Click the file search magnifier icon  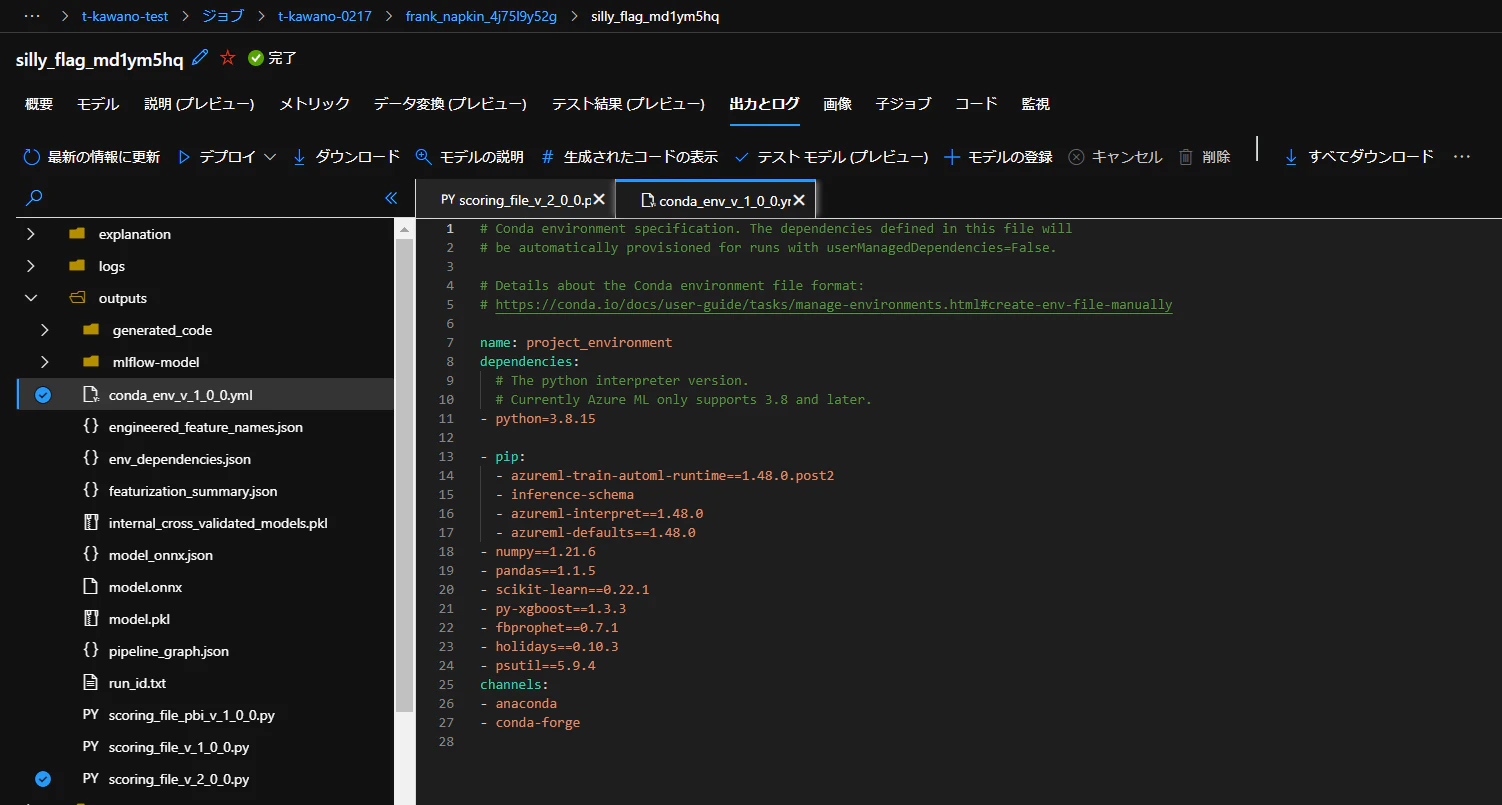pyautogui.click(x=34, y=198)
